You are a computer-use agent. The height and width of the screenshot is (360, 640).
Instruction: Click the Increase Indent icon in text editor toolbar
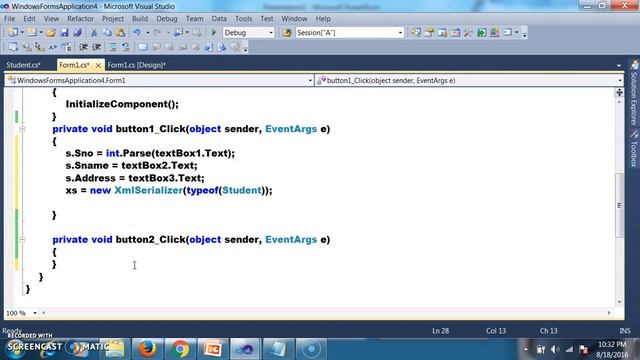[97, 47]
